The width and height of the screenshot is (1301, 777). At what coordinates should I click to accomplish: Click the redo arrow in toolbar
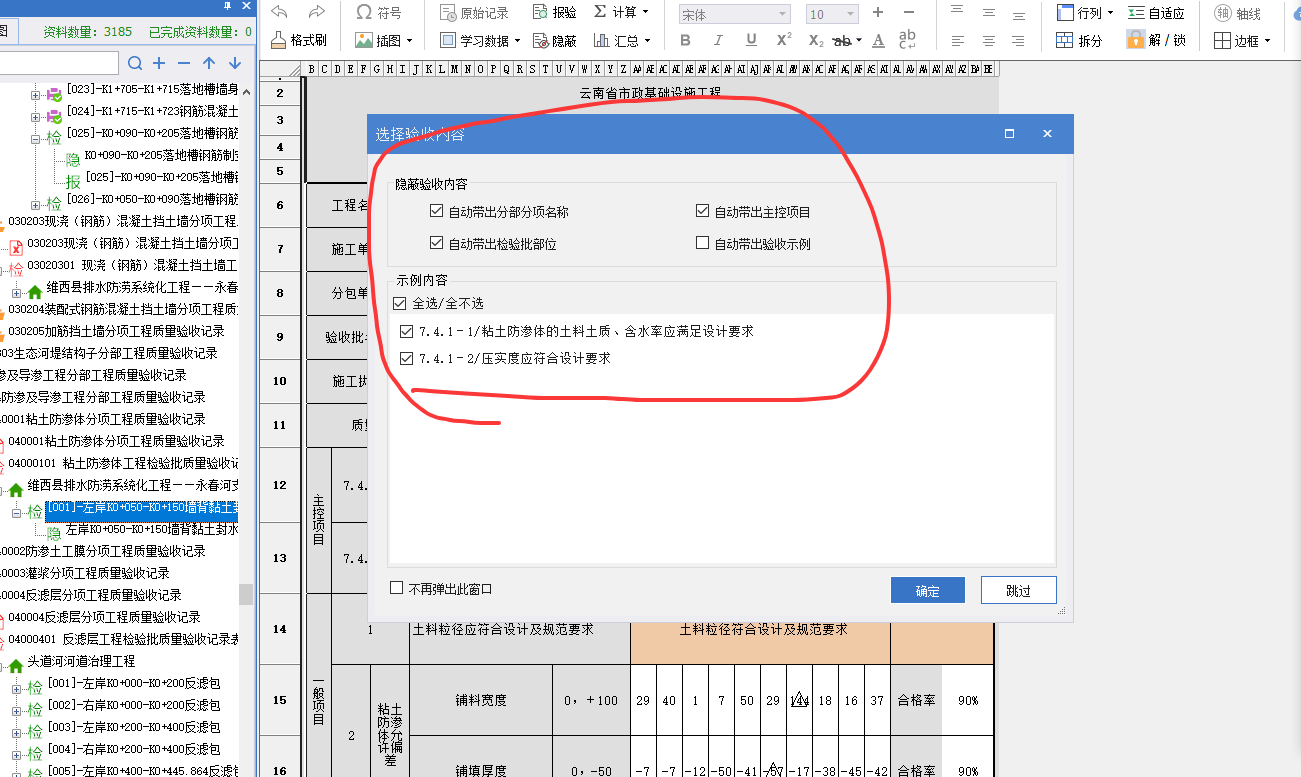coord(317,12)
